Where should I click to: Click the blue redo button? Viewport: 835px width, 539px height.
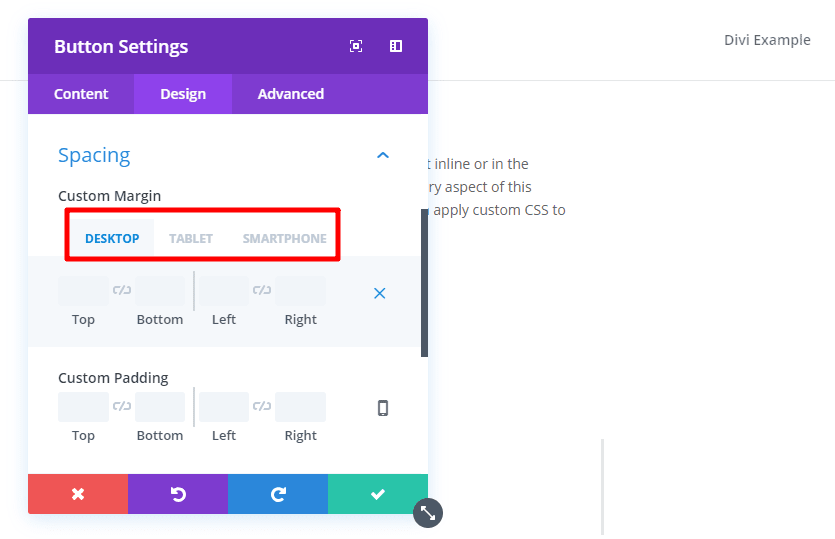coord(278,494)
